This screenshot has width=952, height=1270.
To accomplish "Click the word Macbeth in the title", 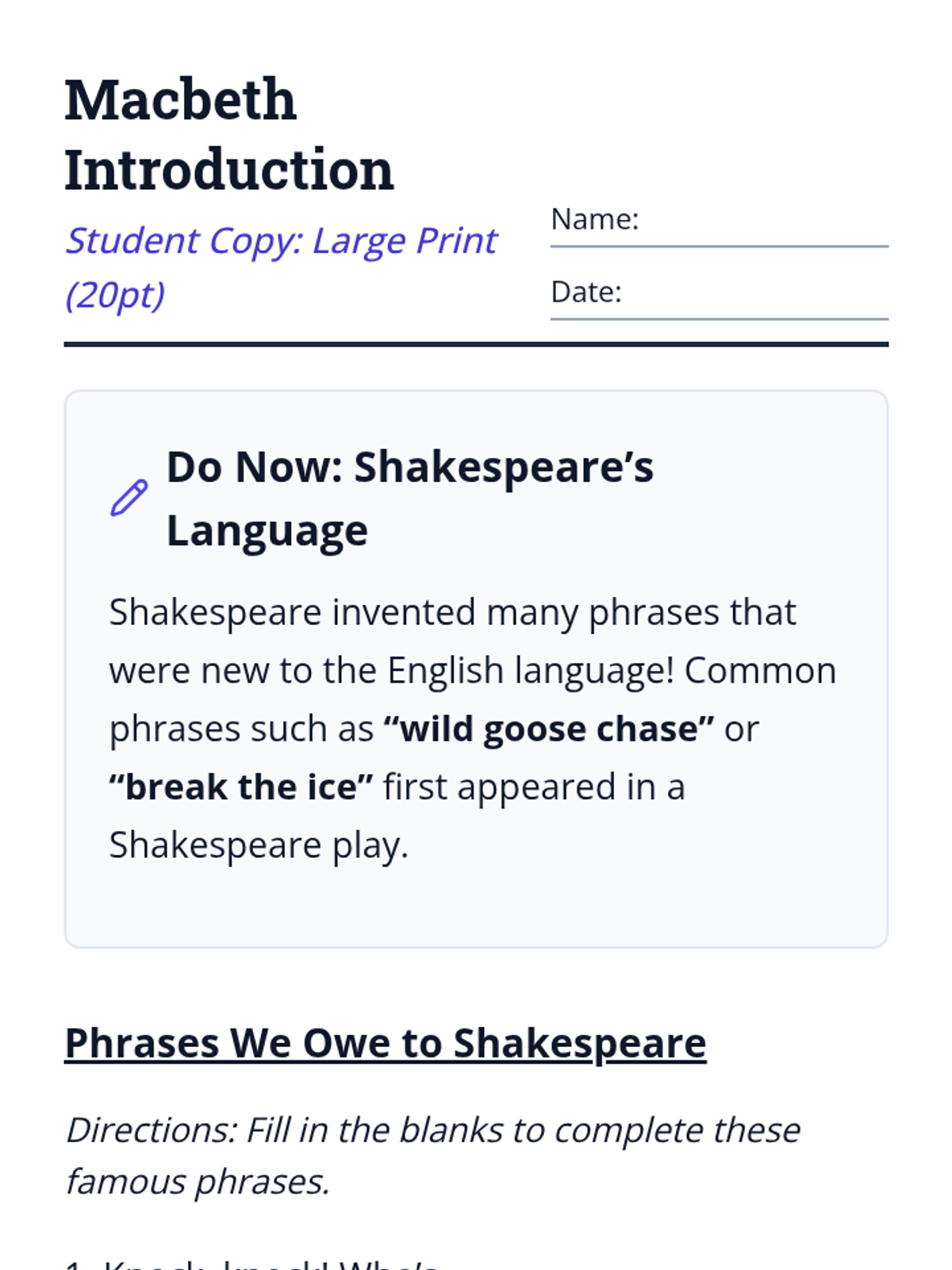I will point(180,101).
